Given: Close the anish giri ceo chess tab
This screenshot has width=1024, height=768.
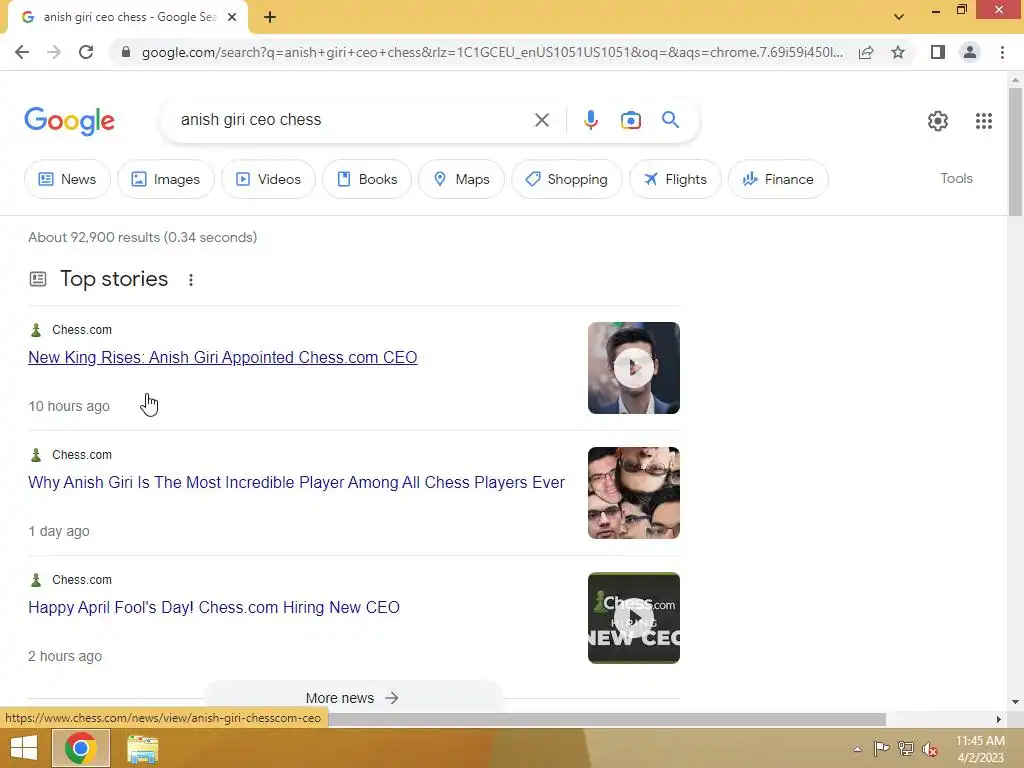Looking at the screenshot, I should pyautogui.click(x=232, y=18).
